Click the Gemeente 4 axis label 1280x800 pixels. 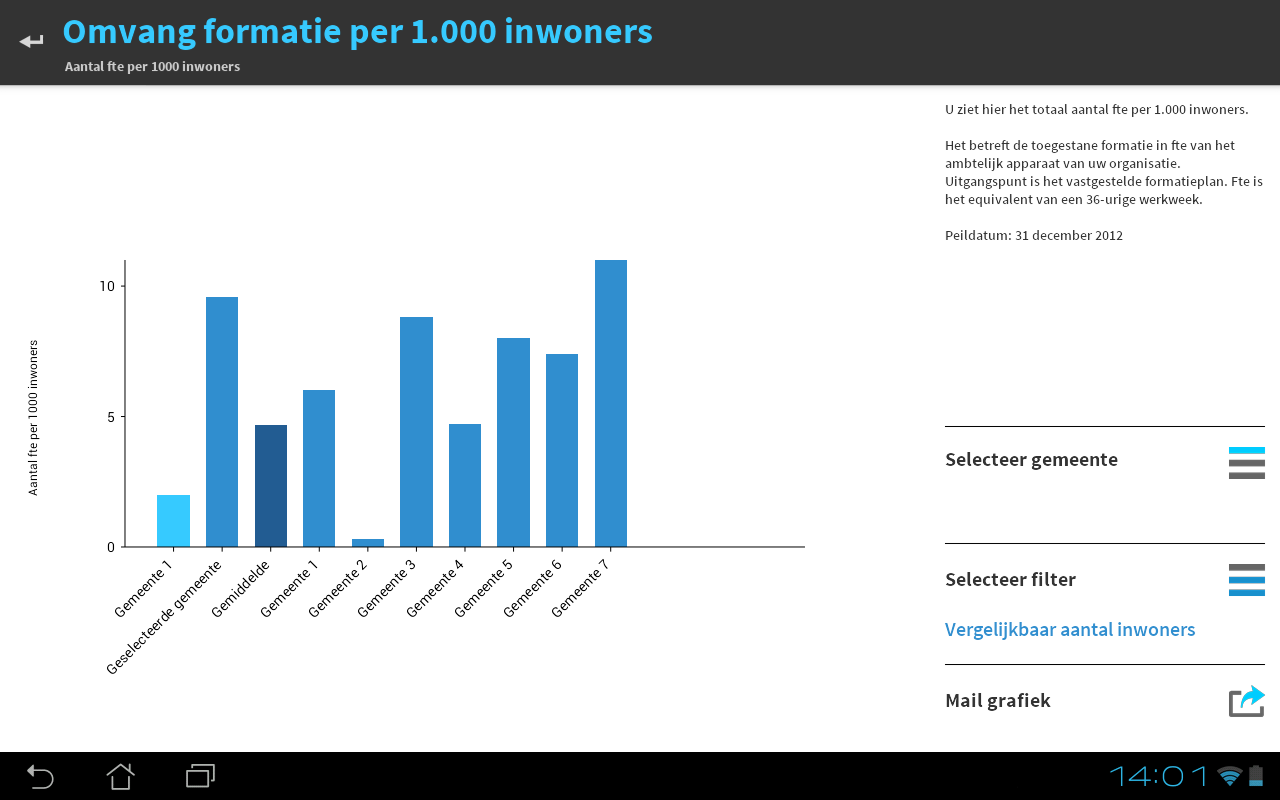tap(435, 588)
